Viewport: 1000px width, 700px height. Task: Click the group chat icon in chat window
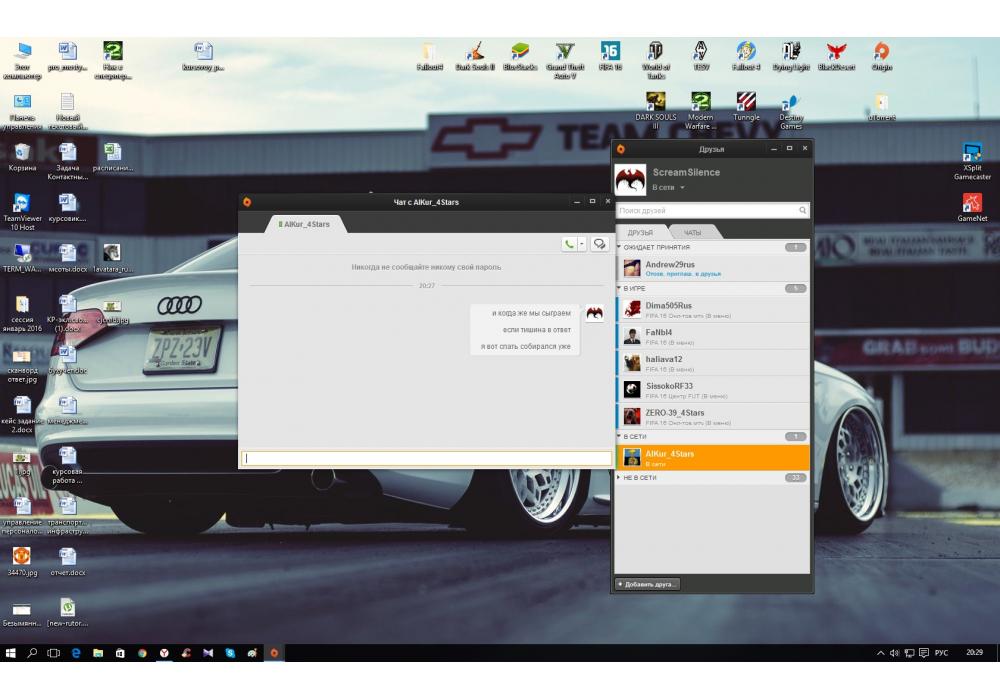(600, 243)
